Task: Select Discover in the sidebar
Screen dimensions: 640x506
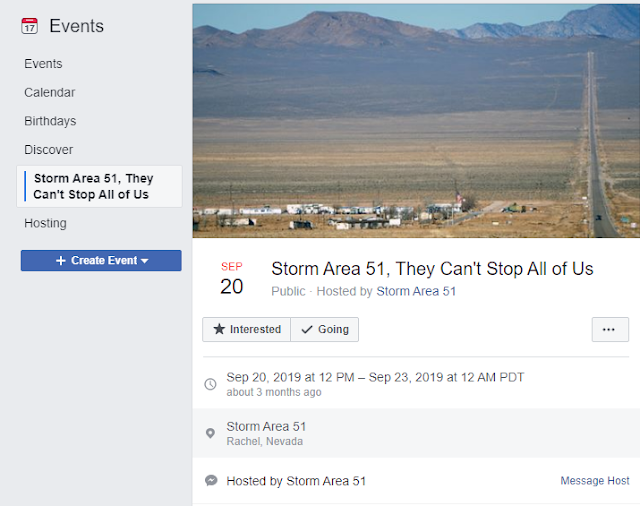Action: (x=49, y=150)
